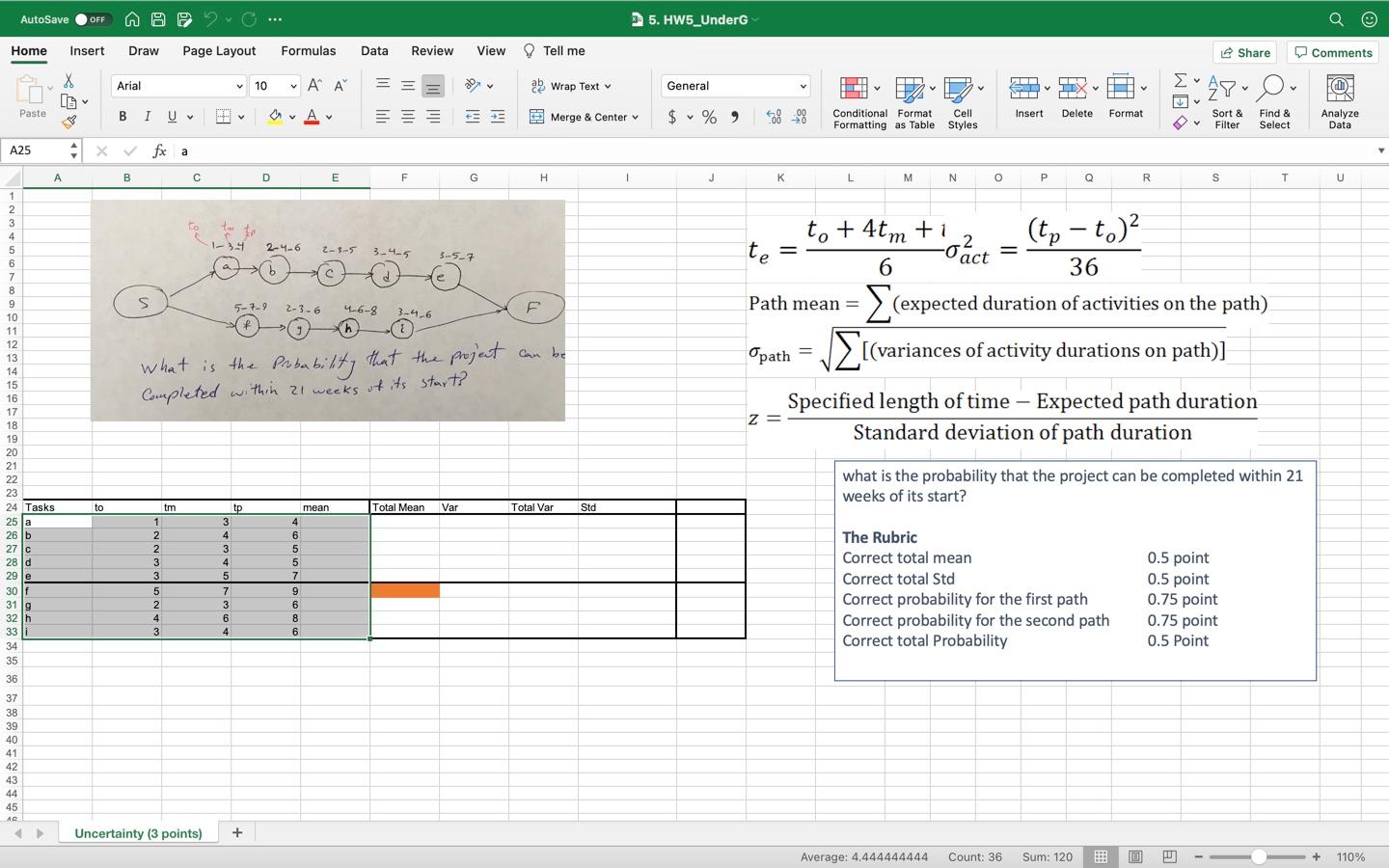Open the Comments pane button
Image resolution: width=1389 pixels, height=868 pixels.
1333,53
